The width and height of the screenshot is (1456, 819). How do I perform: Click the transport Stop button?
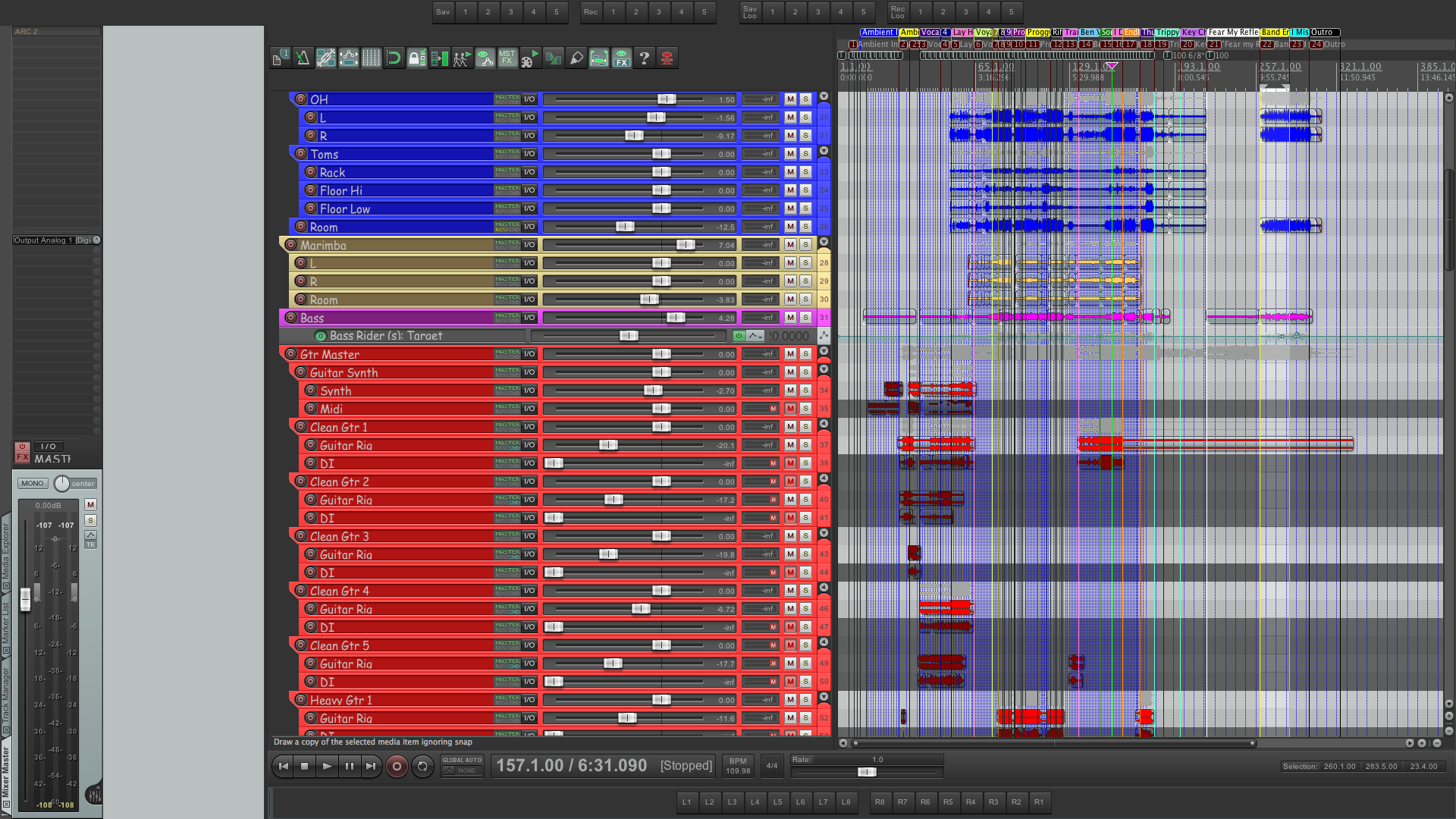(x=305, y=767)
